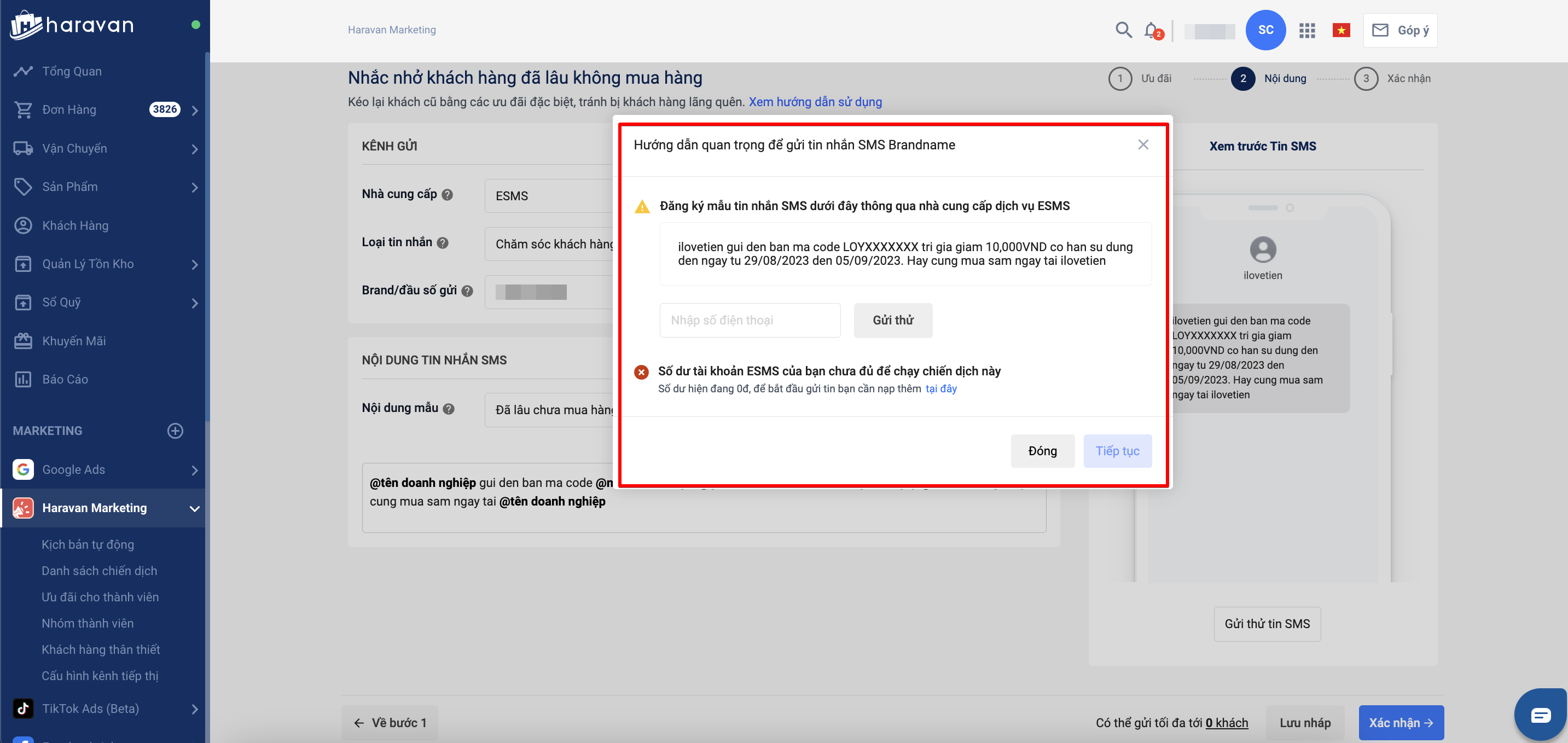Expand the Sản Phẩm submenu
The width and height of the screenshot is (1568, 743).
(x=195, y=188)
